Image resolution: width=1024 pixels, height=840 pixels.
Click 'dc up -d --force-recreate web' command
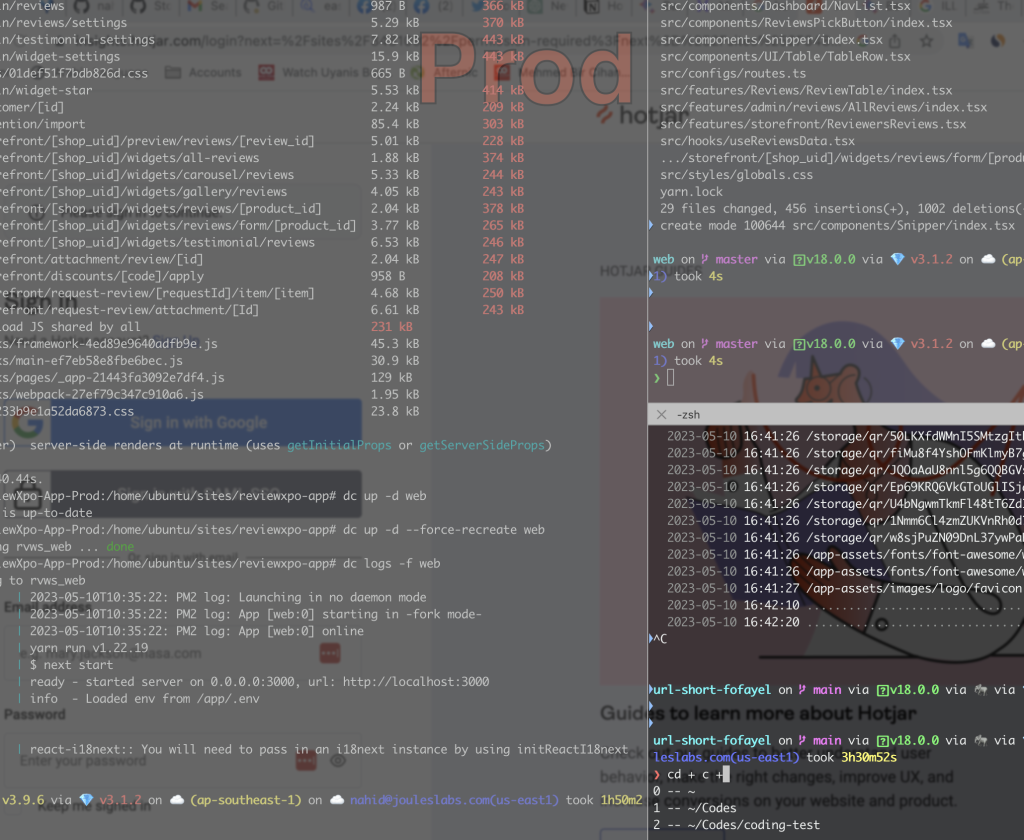point(444,529)
